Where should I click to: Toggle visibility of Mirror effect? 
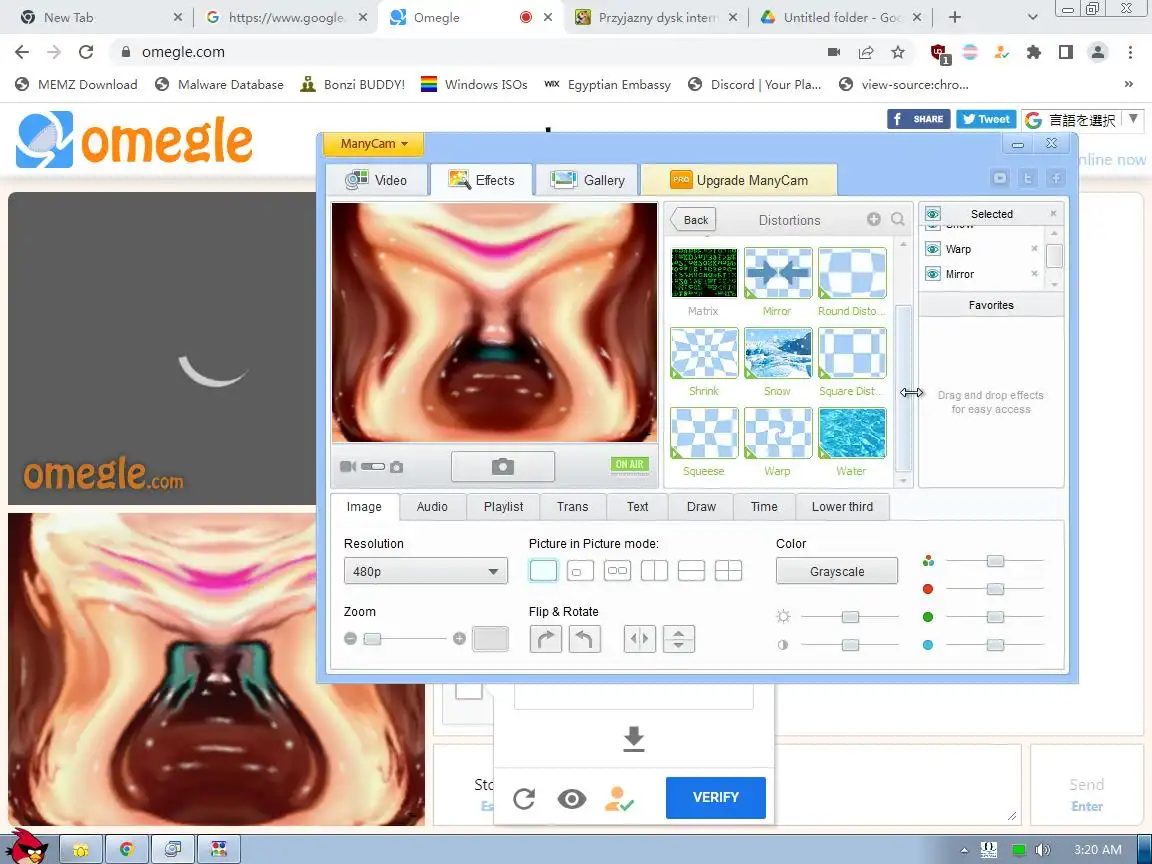pos(933,274)
